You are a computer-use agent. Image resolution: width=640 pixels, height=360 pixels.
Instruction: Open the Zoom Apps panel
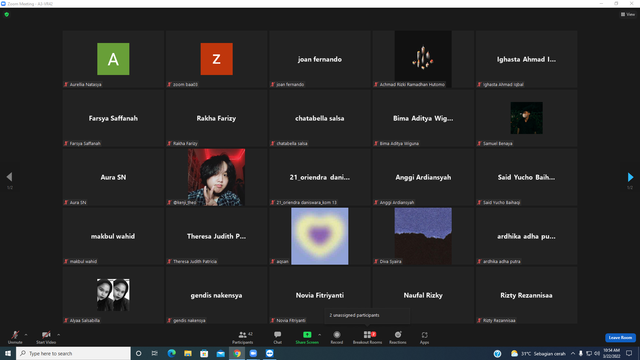[424, 337]
